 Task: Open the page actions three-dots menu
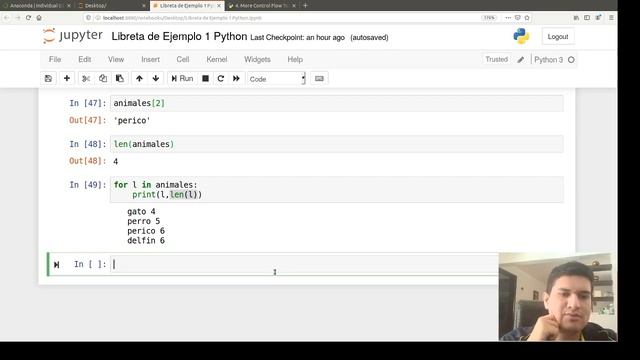(x=508, y=18)
